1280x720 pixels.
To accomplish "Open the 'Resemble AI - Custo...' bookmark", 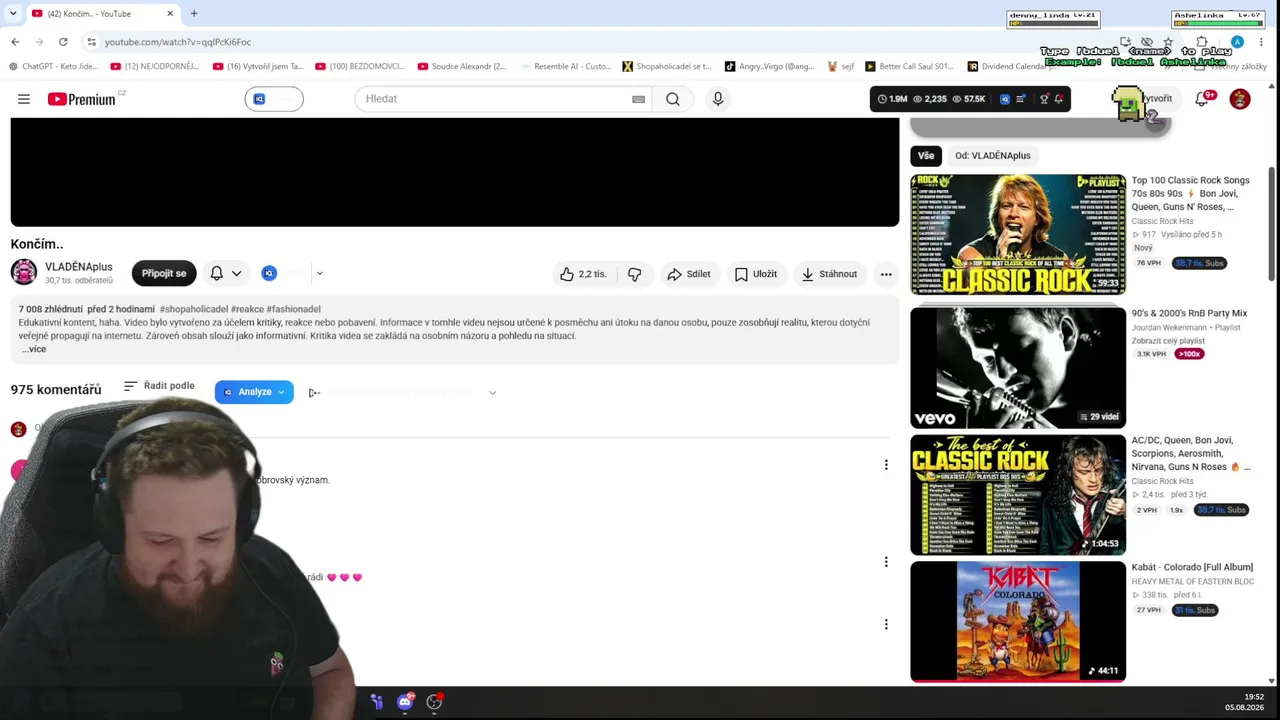I will pyautogui.click(x=564, y=67).
